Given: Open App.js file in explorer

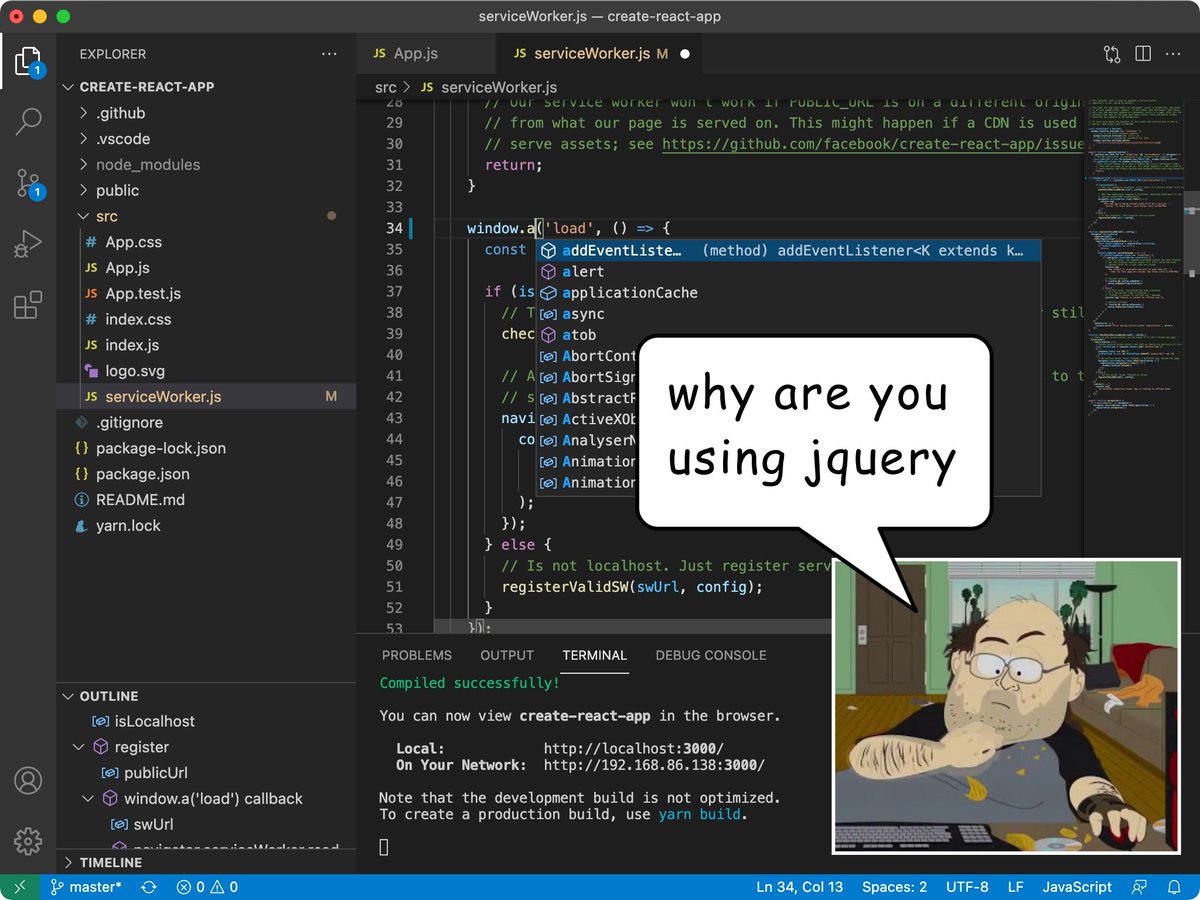Looking at the screenshot, I should pyautogui.click(x=206, y=268).
